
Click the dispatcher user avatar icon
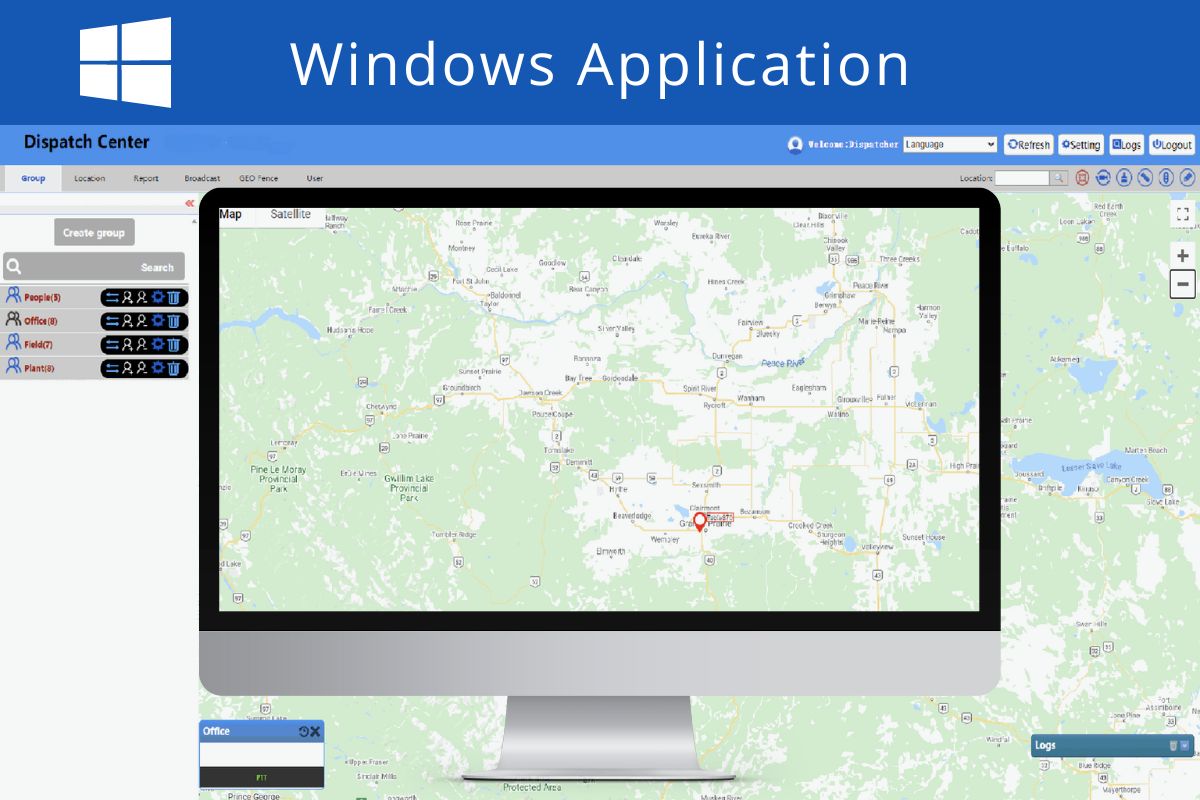coord(795,145)
